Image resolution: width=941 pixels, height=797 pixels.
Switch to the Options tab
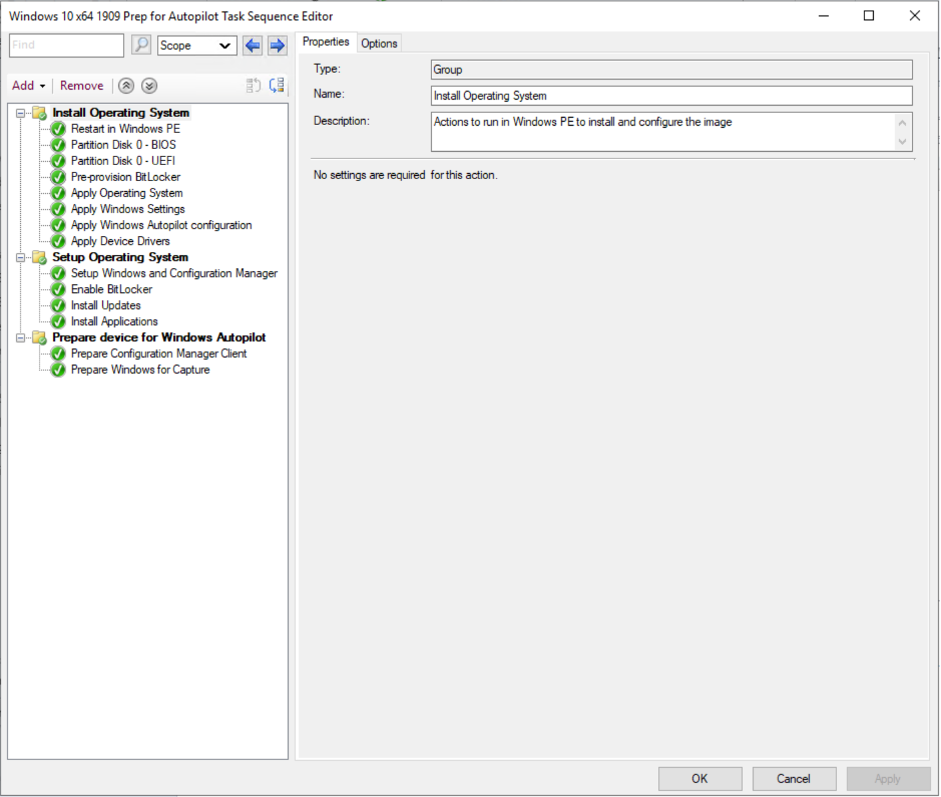[x=378, y=43]
